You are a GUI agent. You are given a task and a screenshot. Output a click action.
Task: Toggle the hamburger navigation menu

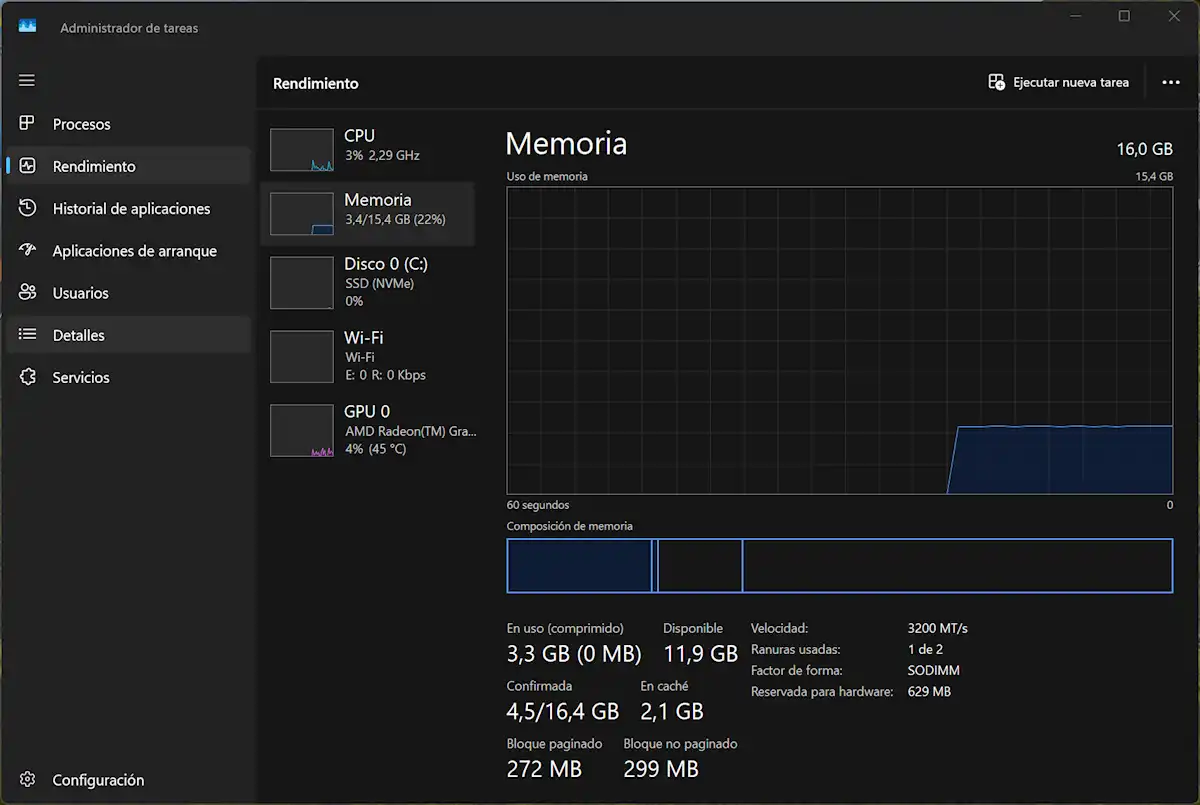coord(27,80)
